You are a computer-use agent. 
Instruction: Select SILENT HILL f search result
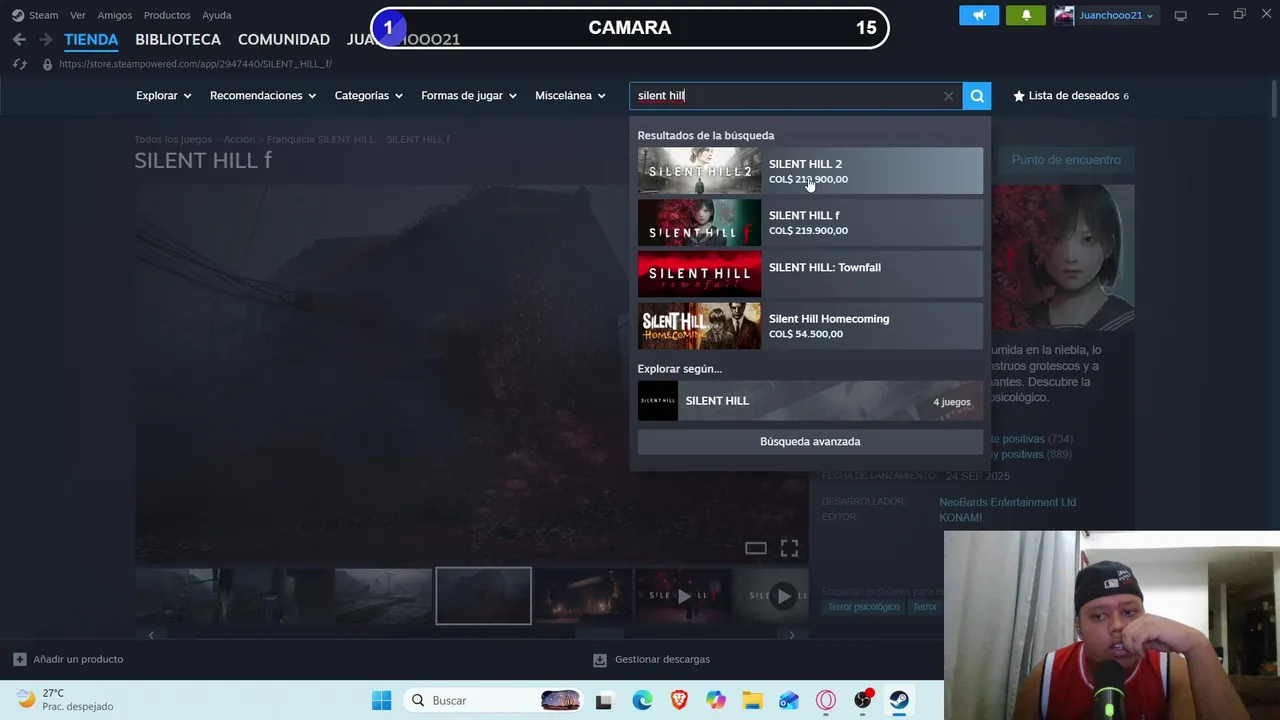pos(810,222)
